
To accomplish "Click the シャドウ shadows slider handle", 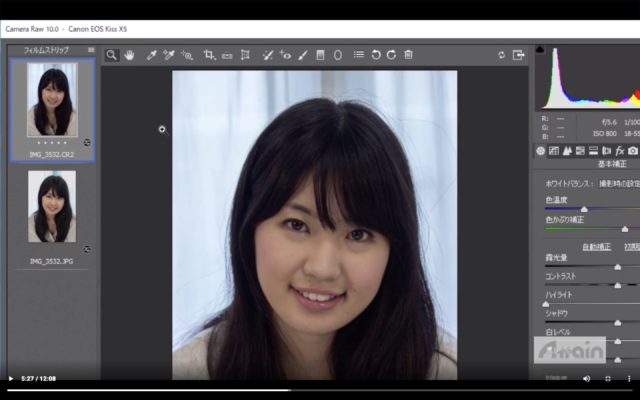I will pyautogui.click(x=618, y=323).
